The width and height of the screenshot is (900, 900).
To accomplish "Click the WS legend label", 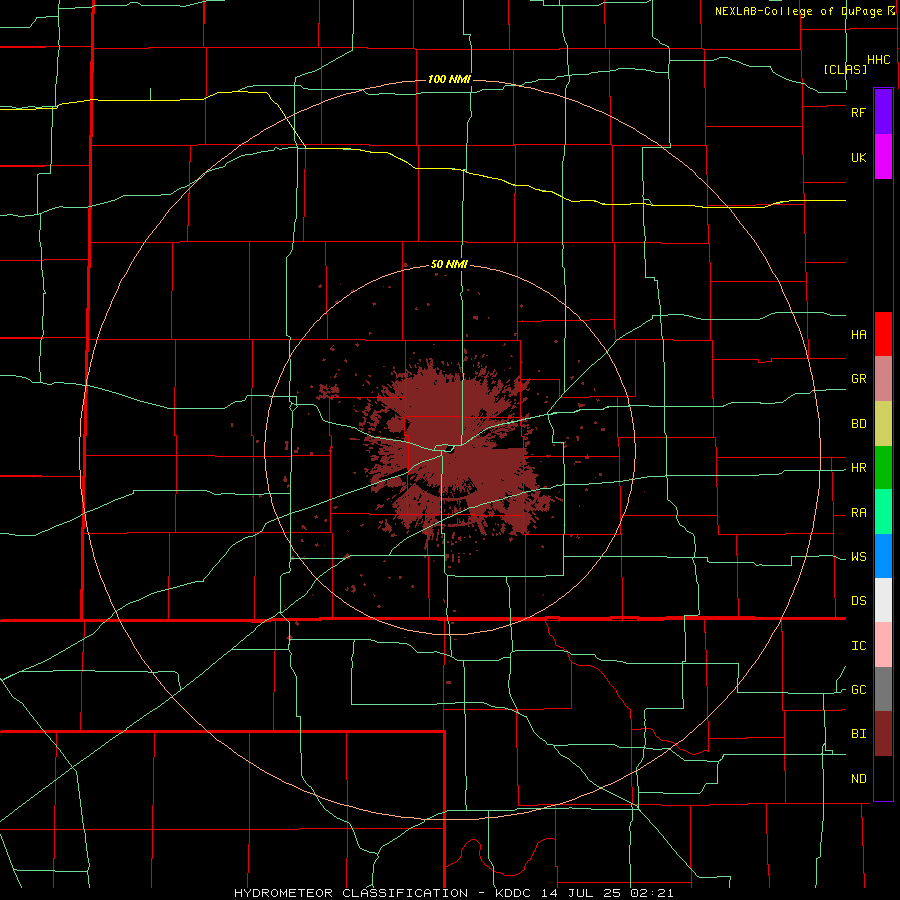I will [858, 557].
